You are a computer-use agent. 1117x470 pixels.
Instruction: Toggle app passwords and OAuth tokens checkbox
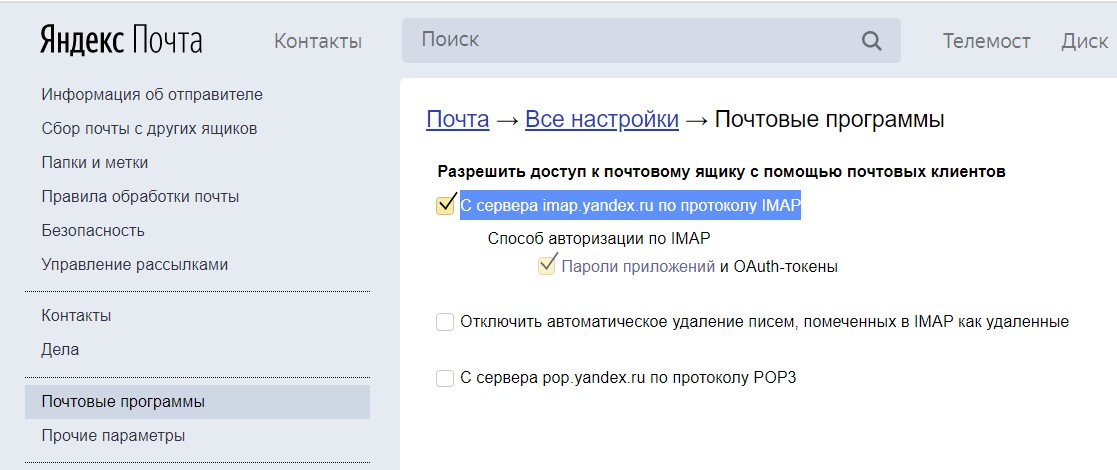click(x=546, y=267)
